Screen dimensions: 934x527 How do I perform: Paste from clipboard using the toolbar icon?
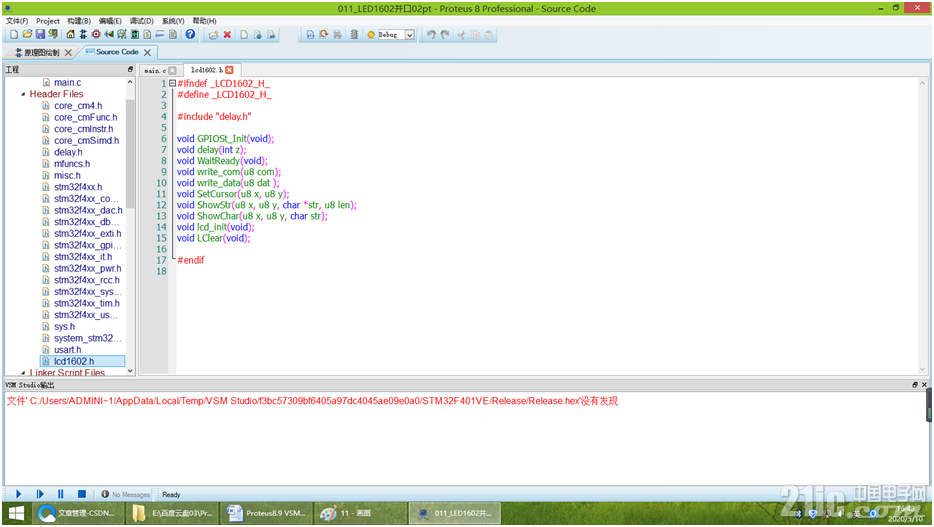(489, 35)
